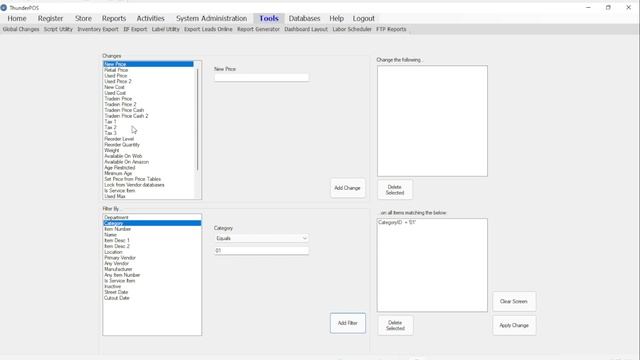Select Inactive in Filter By list
640x360 pixels.
point(112,287)
